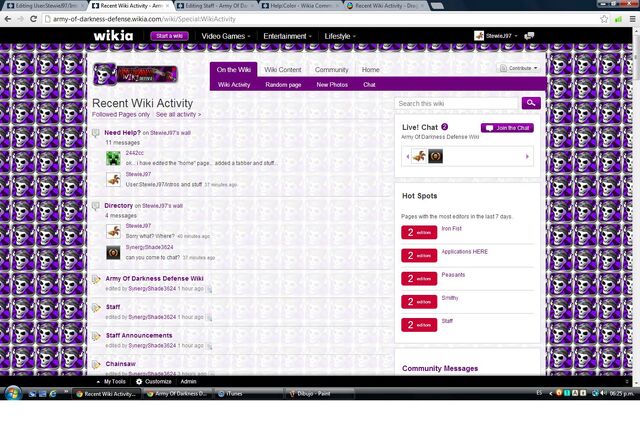Select Wiki Content tab
This screenshot has height=427, width=640.
coord(282,70)
